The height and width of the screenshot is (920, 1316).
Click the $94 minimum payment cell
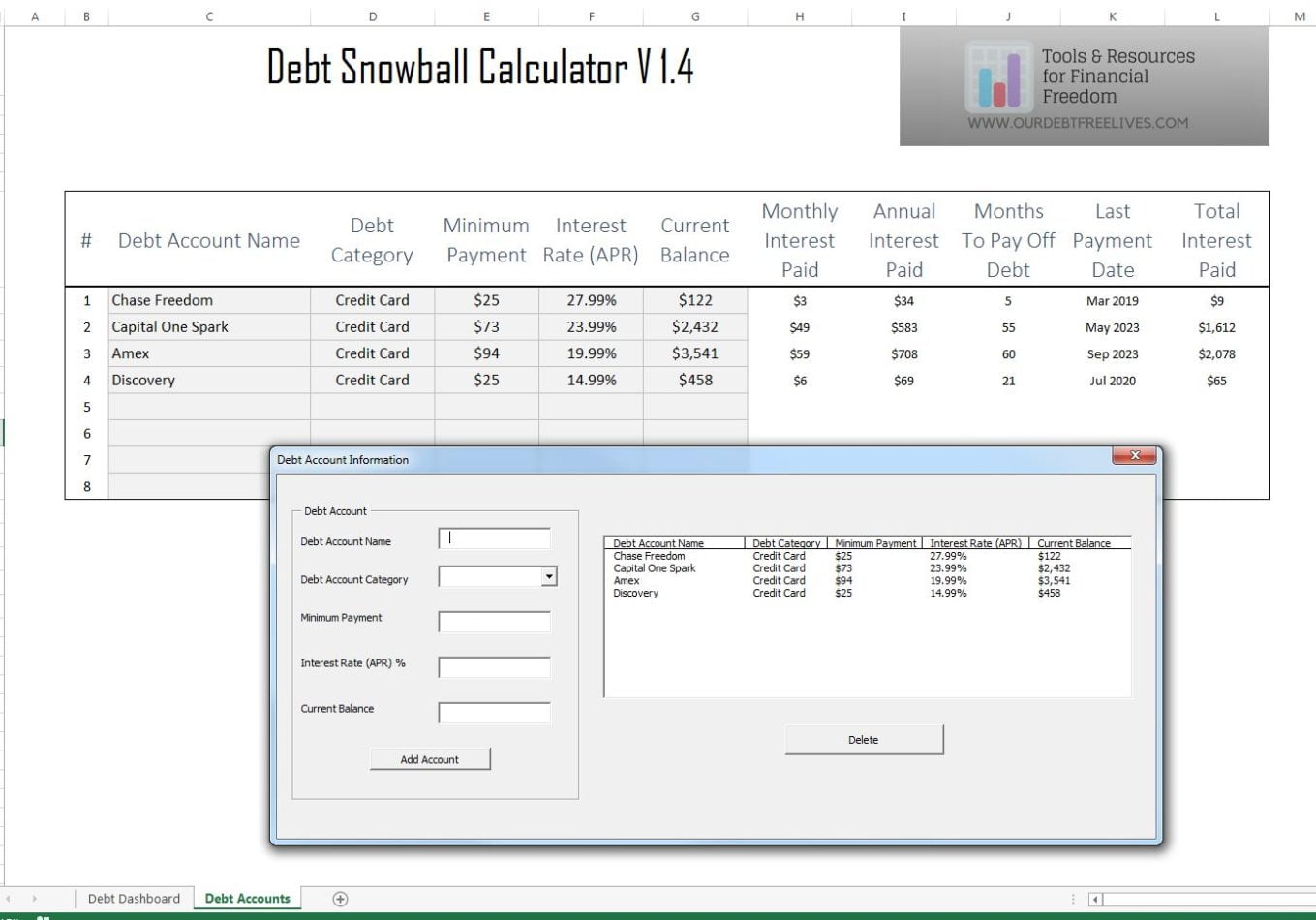tap(486, 353)
